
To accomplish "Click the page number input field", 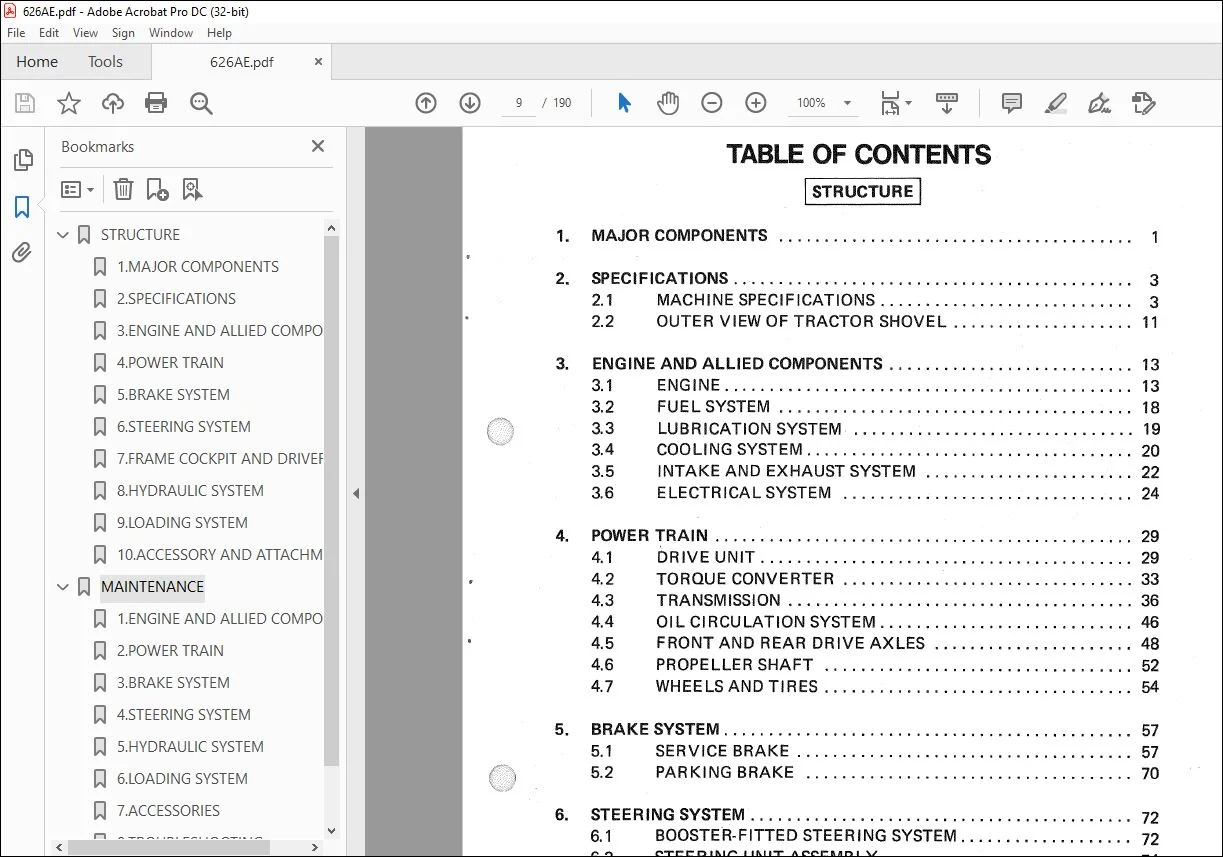I will click(x=518, y=103).
